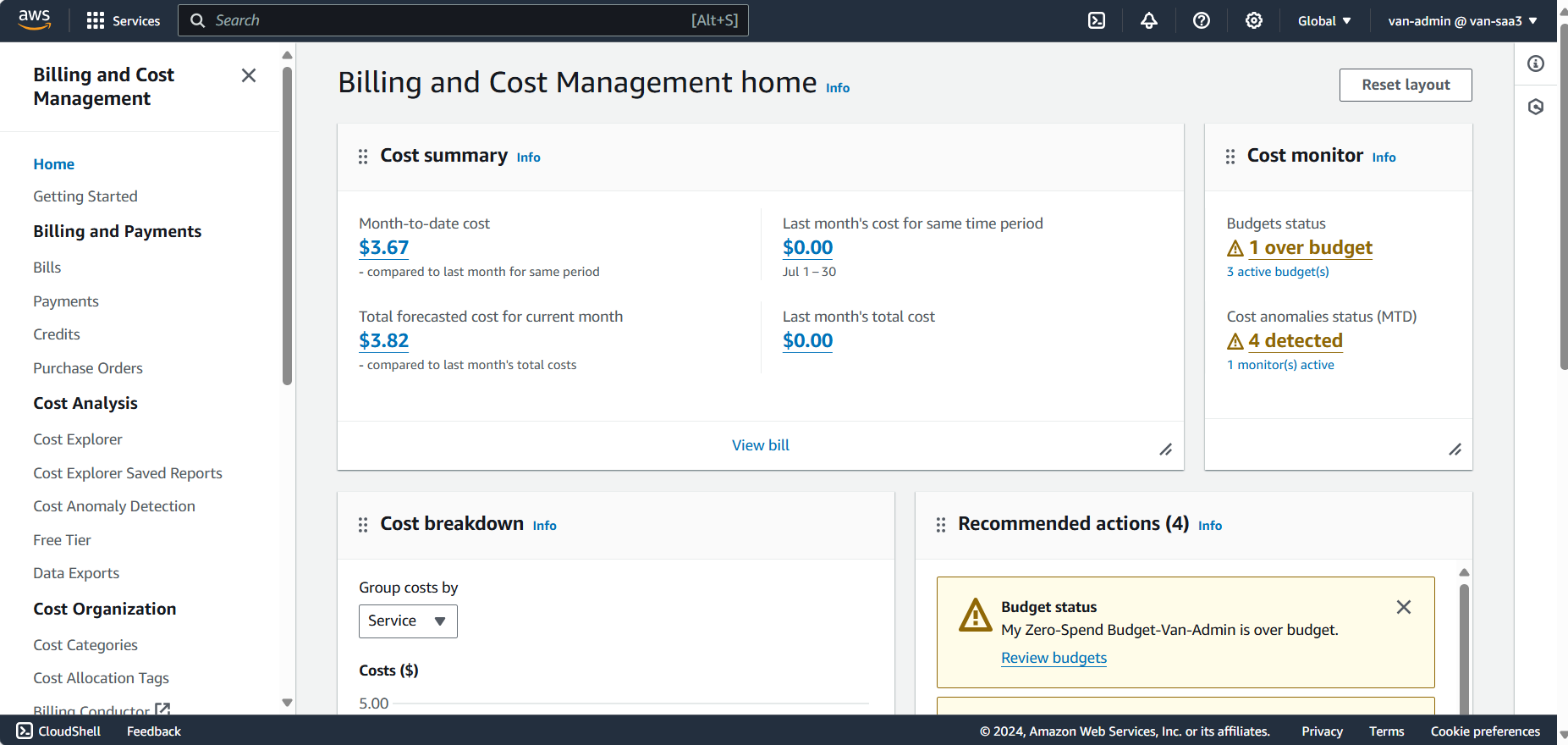
Task: Open the Group costs by Service dropdown
Action: (408, 621)
